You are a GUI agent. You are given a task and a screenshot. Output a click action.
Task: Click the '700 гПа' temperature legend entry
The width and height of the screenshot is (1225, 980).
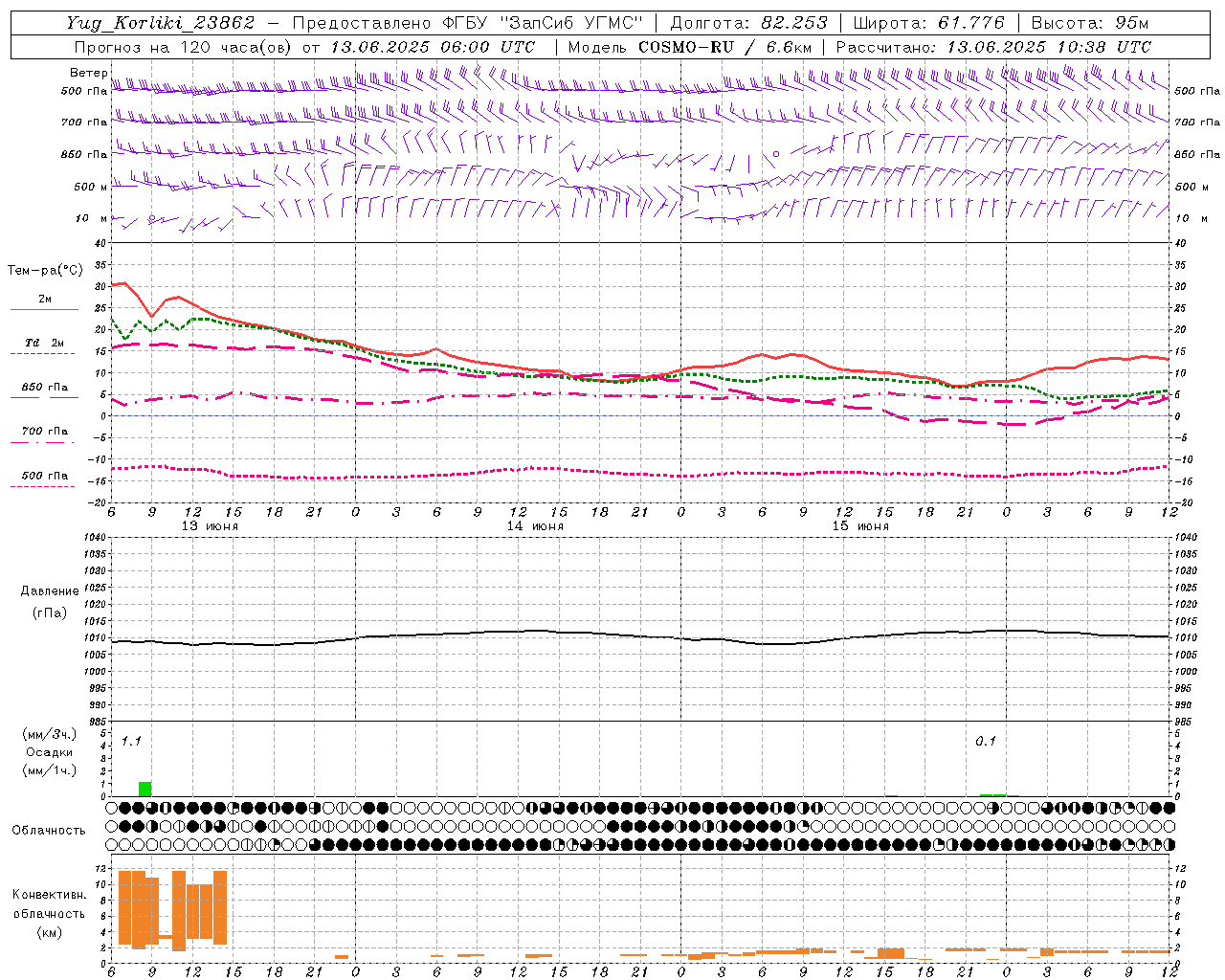pos(45,432)
